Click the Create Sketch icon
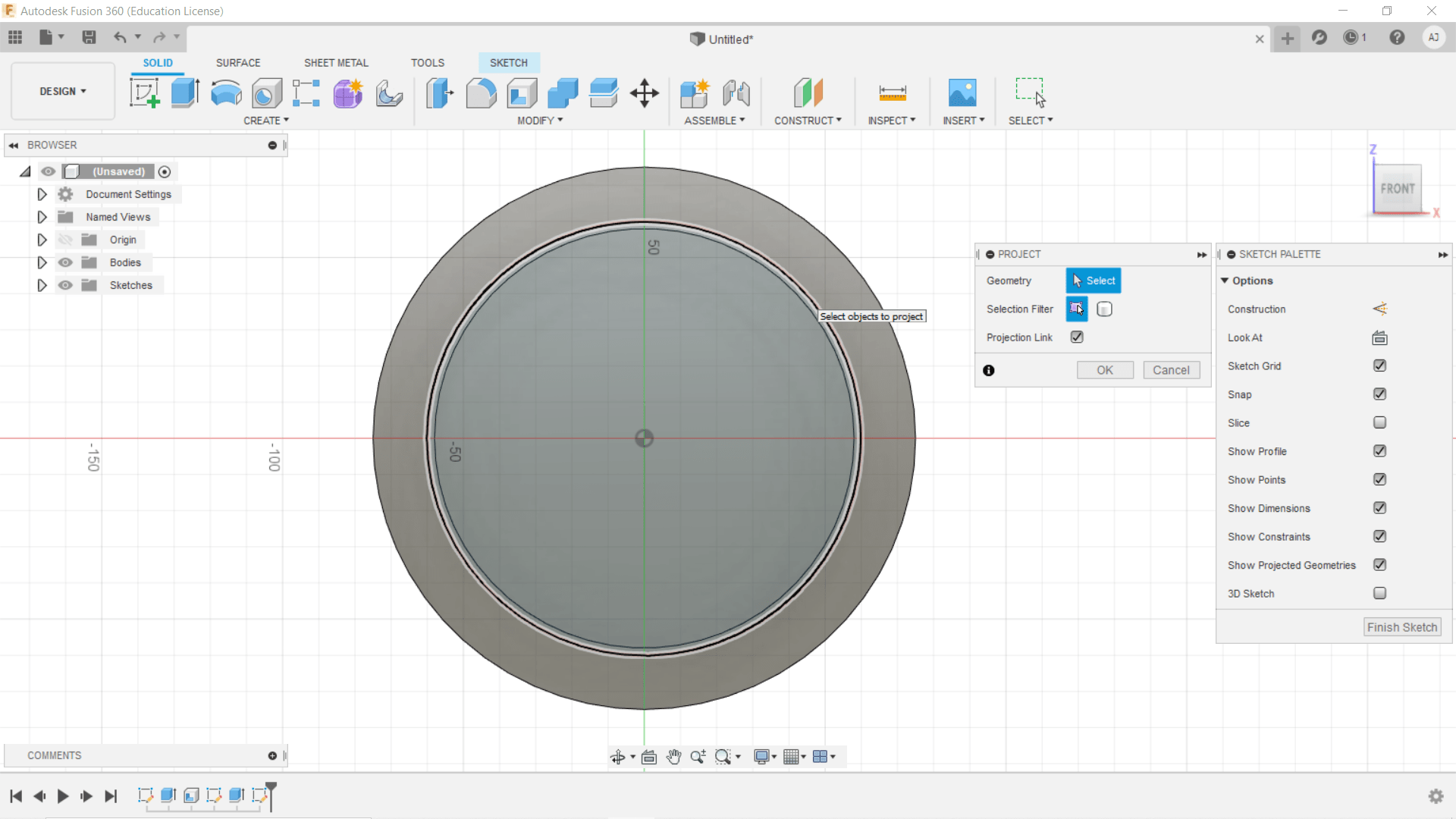Image resolution: width=1456 pixels, height=819 pixels. coord(144,93)
